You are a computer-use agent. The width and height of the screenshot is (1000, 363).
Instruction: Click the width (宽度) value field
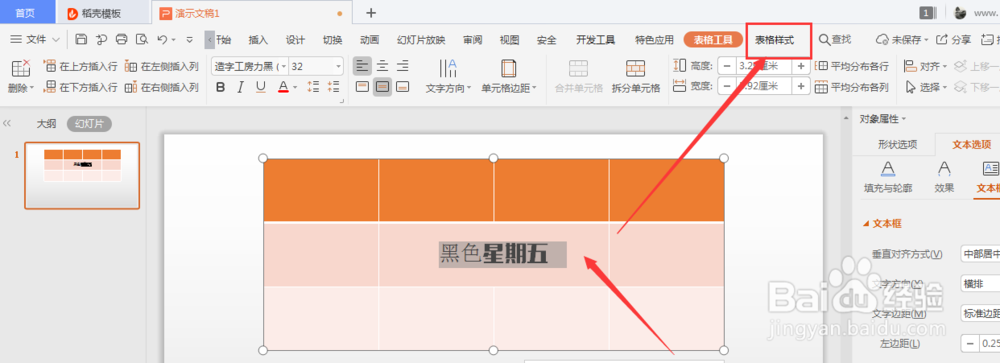[763, 86]
